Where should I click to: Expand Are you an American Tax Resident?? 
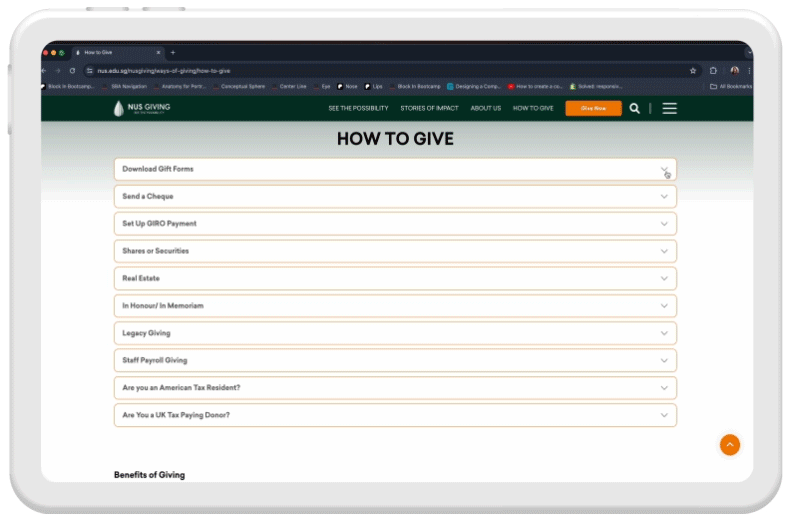395,387
